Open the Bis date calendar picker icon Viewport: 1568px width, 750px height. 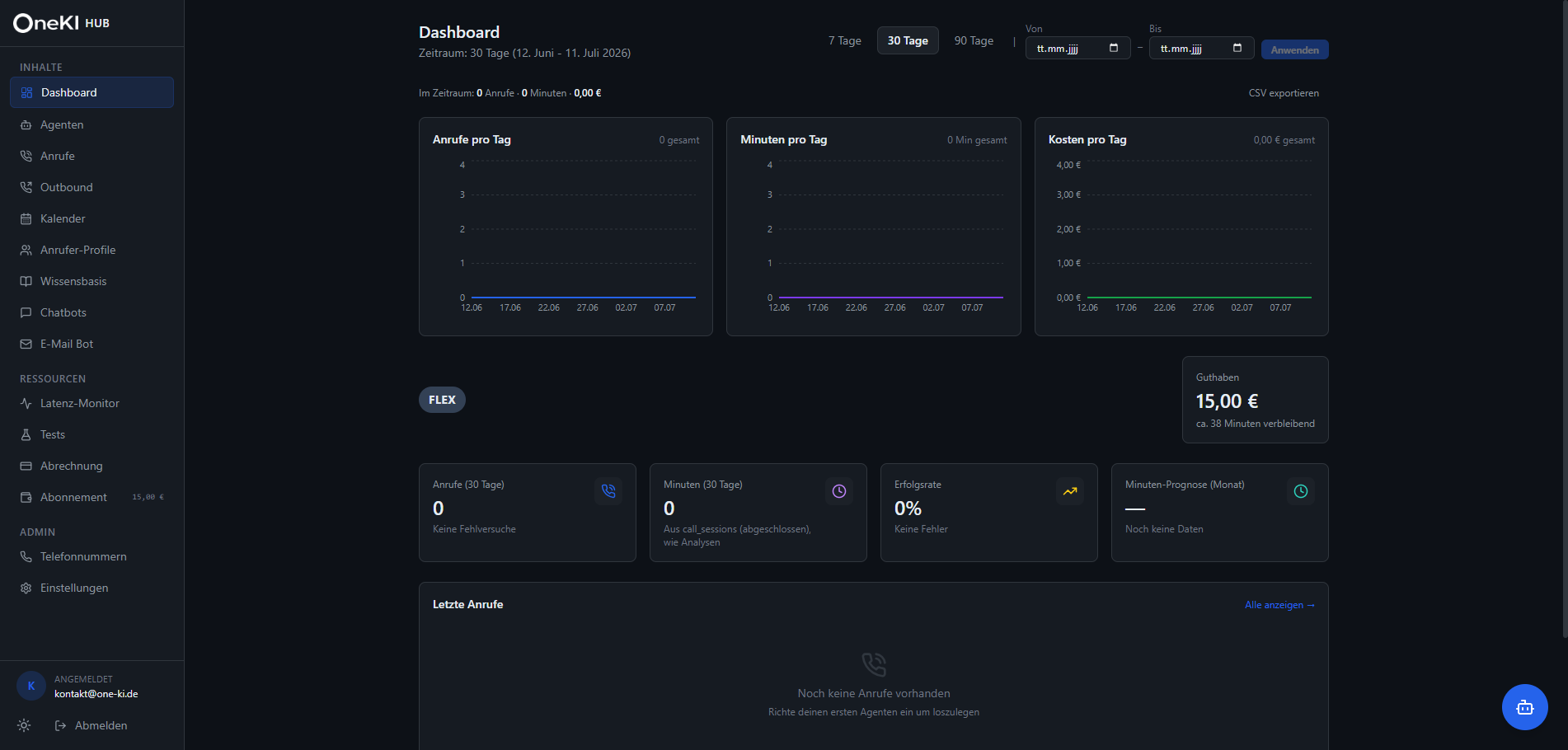pyautogui.click(x=1237, y=48)
